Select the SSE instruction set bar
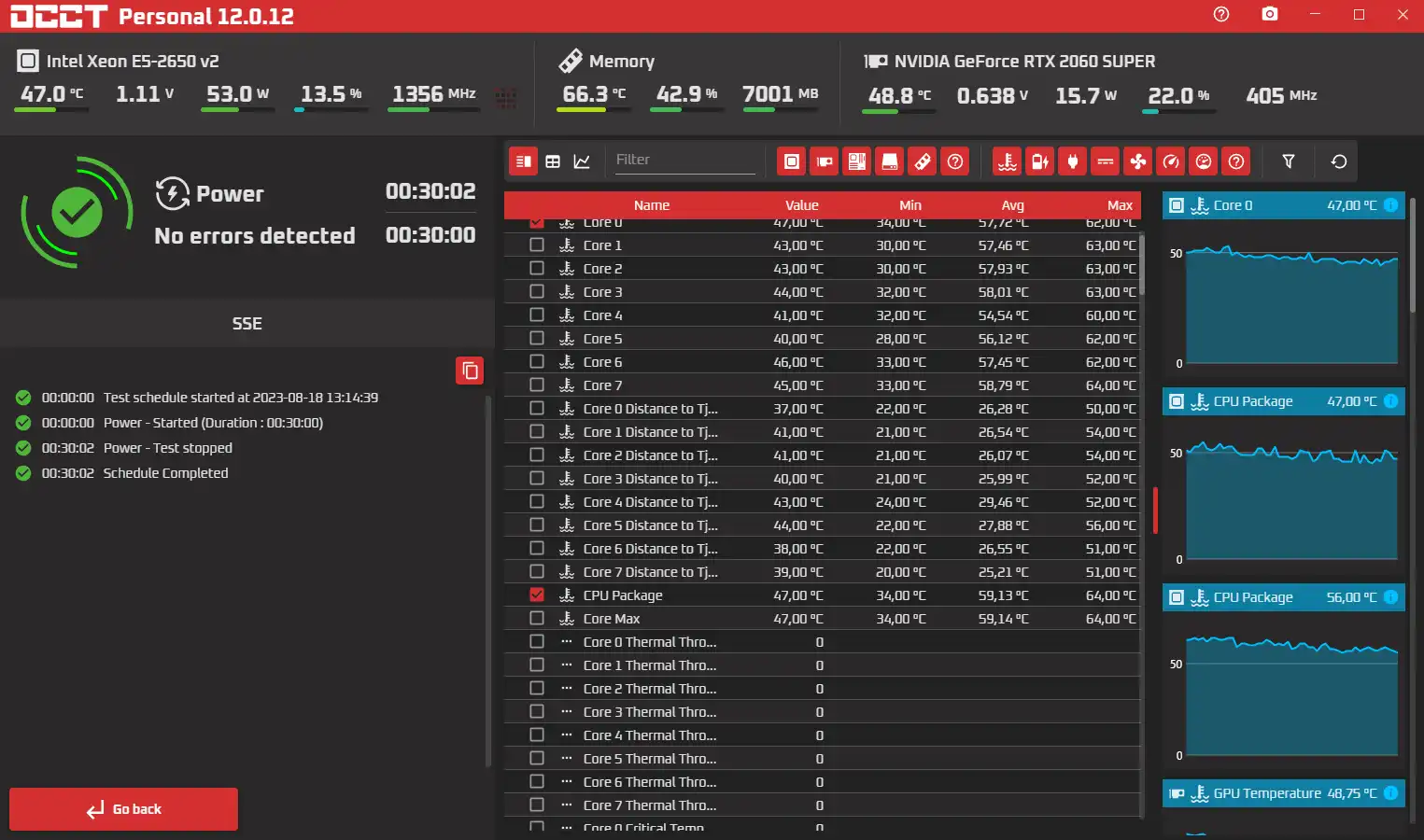This screenshot has width=1424, height=840. [x=247, y=324]
